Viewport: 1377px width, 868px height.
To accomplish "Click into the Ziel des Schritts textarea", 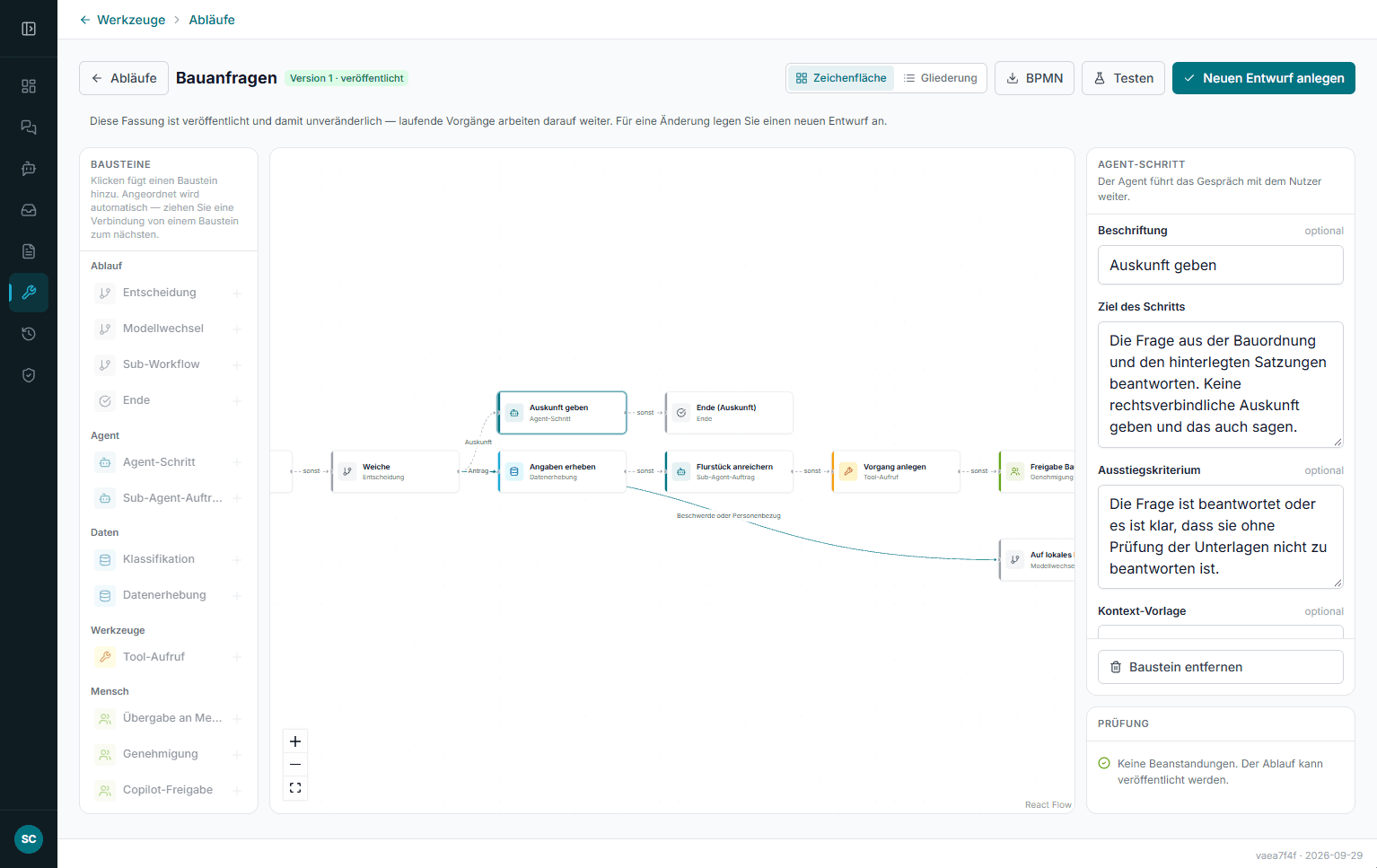I will (1221, 384).
